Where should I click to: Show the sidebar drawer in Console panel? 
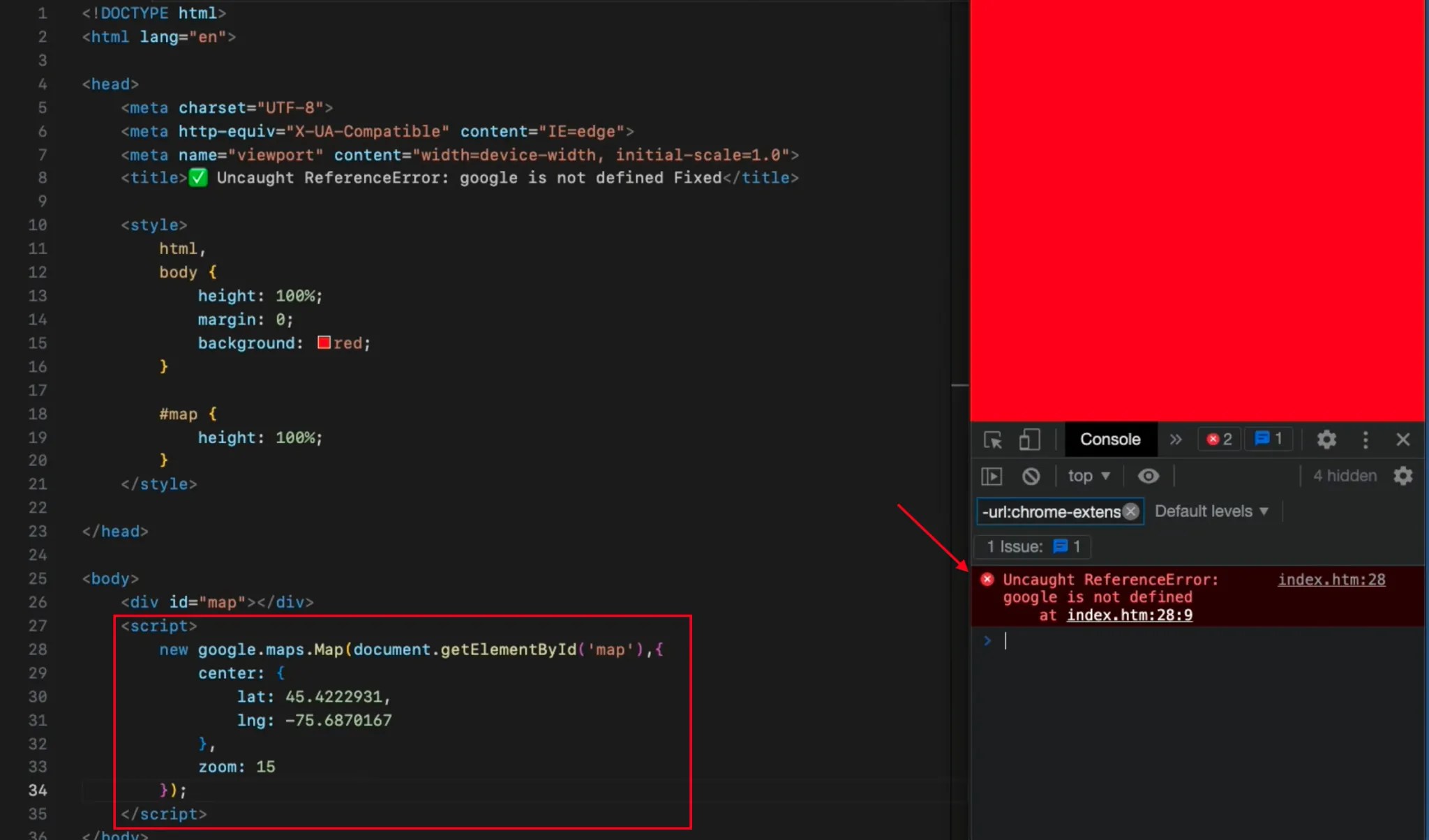[992, 476]
